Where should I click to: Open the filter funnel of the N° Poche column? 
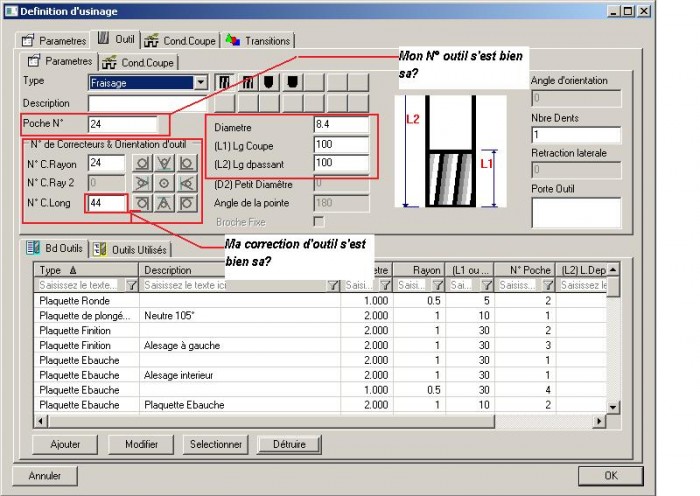548,285
